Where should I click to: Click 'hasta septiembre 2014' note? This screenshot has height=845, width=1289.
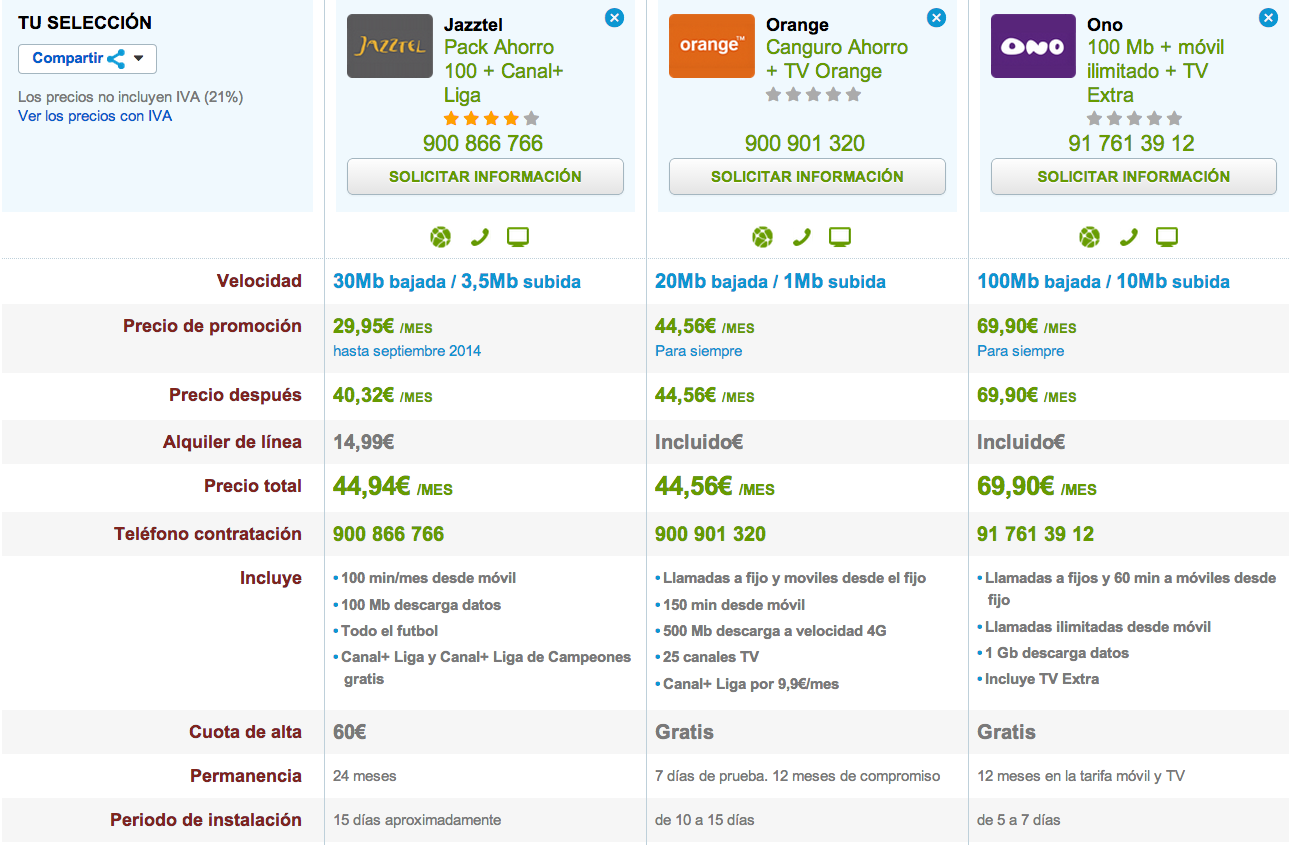pos(407,351)
